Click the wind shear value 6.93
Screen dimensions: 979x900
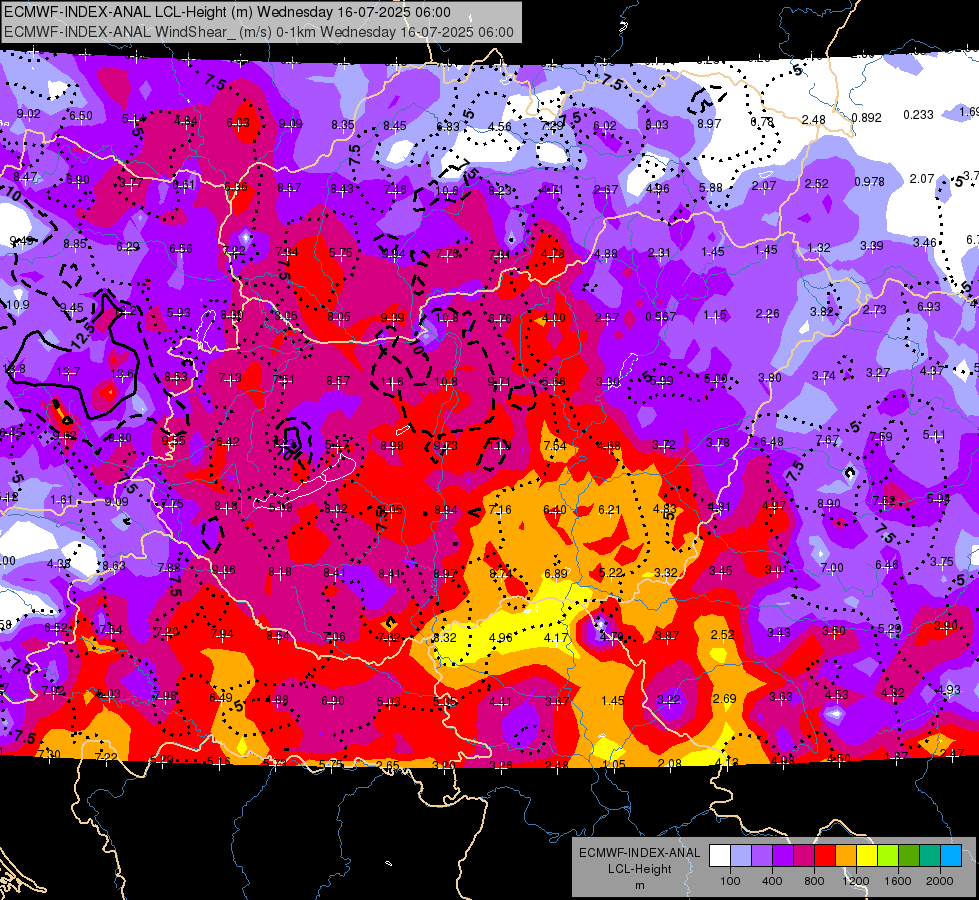click(928, 307)
